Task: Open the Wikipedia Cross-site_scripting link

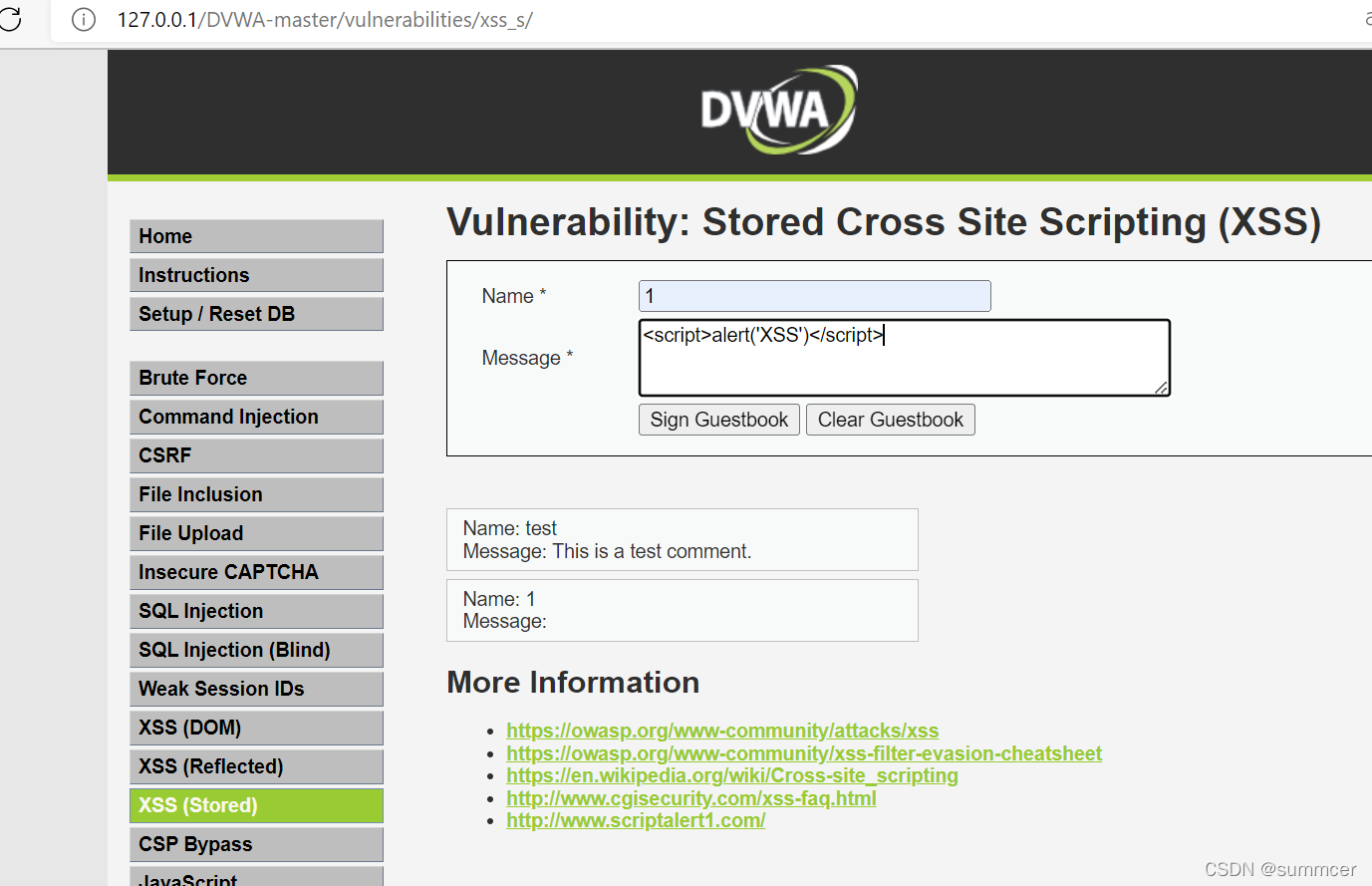Action: coord(732,775)
